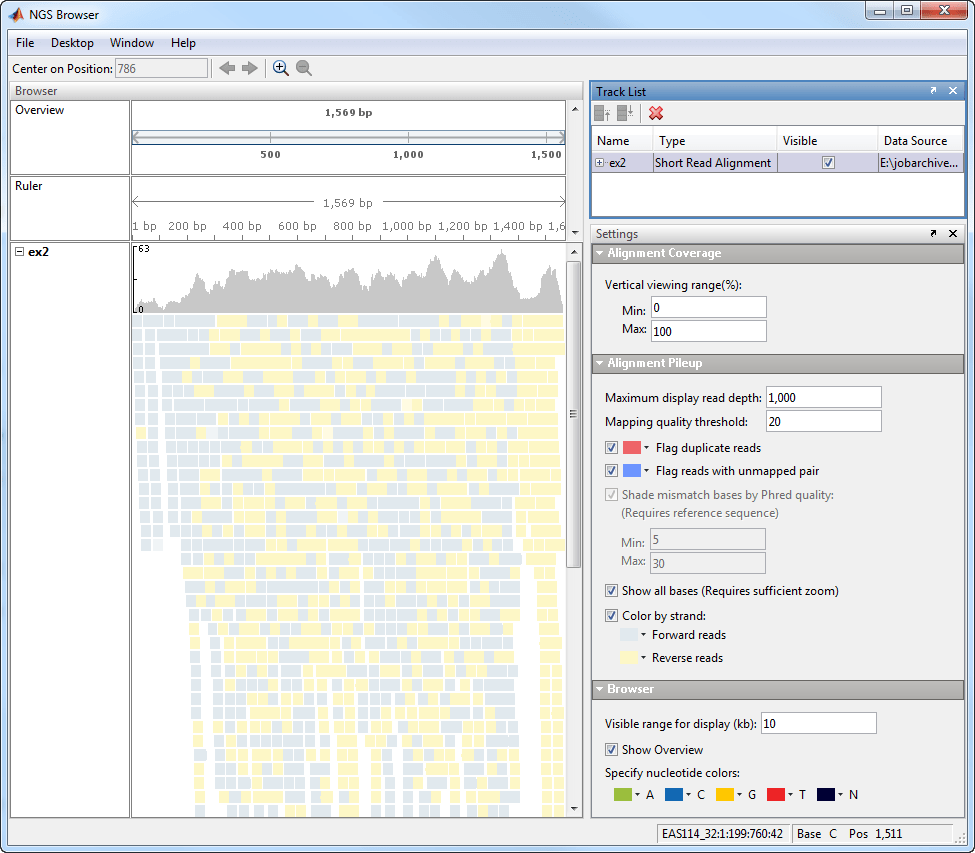Viewport: 975px width, 853px height.
Task: Open nucleotide G color dropdown arrow
Action: click(739, 795)
